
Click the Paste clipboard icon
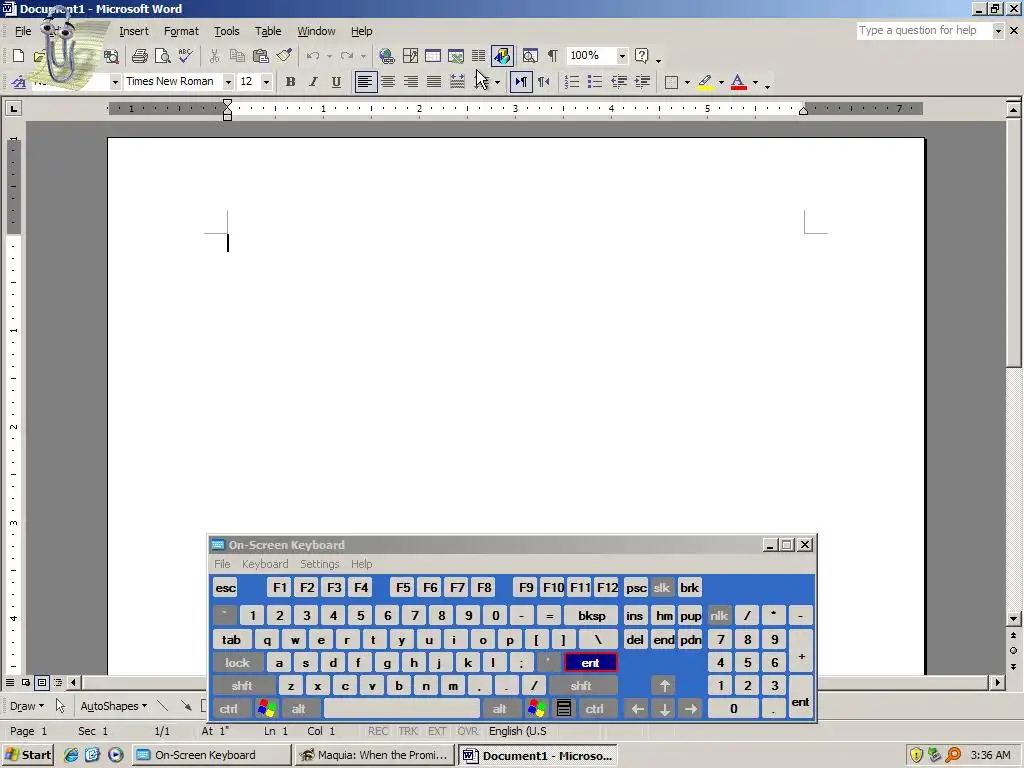point(261,56)
